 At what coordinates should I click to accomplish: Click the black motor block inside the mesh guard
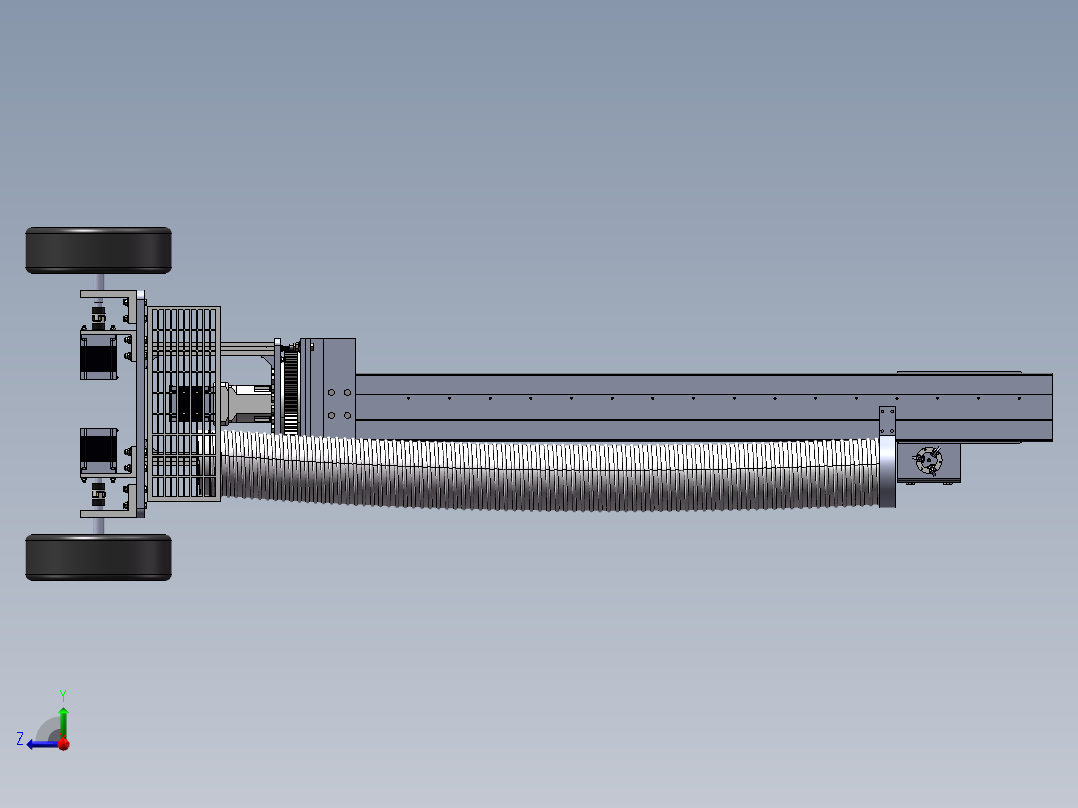(x=190, y=402)
